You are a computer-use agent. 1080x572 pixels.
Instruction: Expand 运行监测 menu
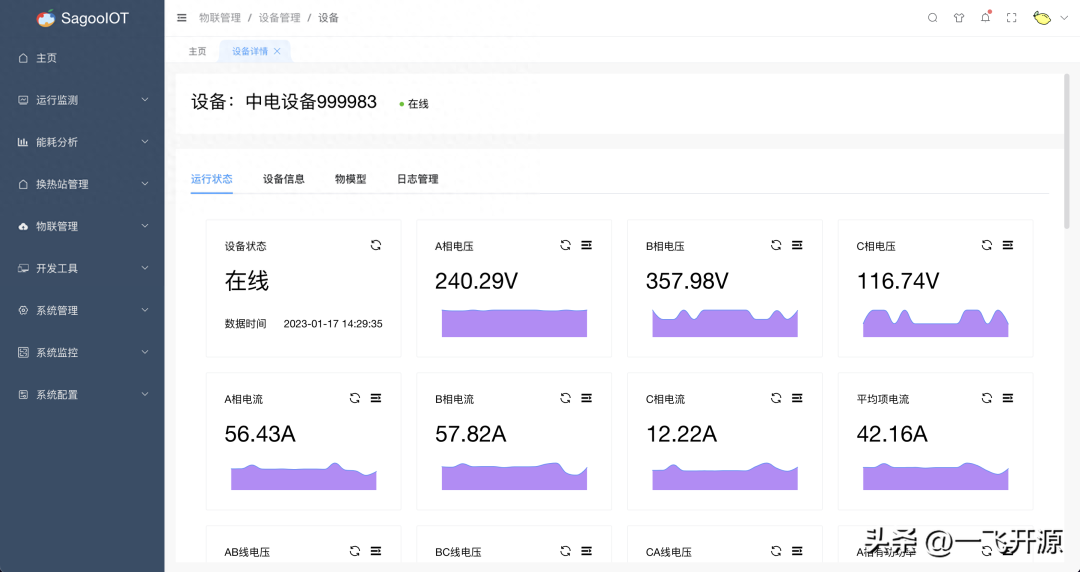[82, 100]
